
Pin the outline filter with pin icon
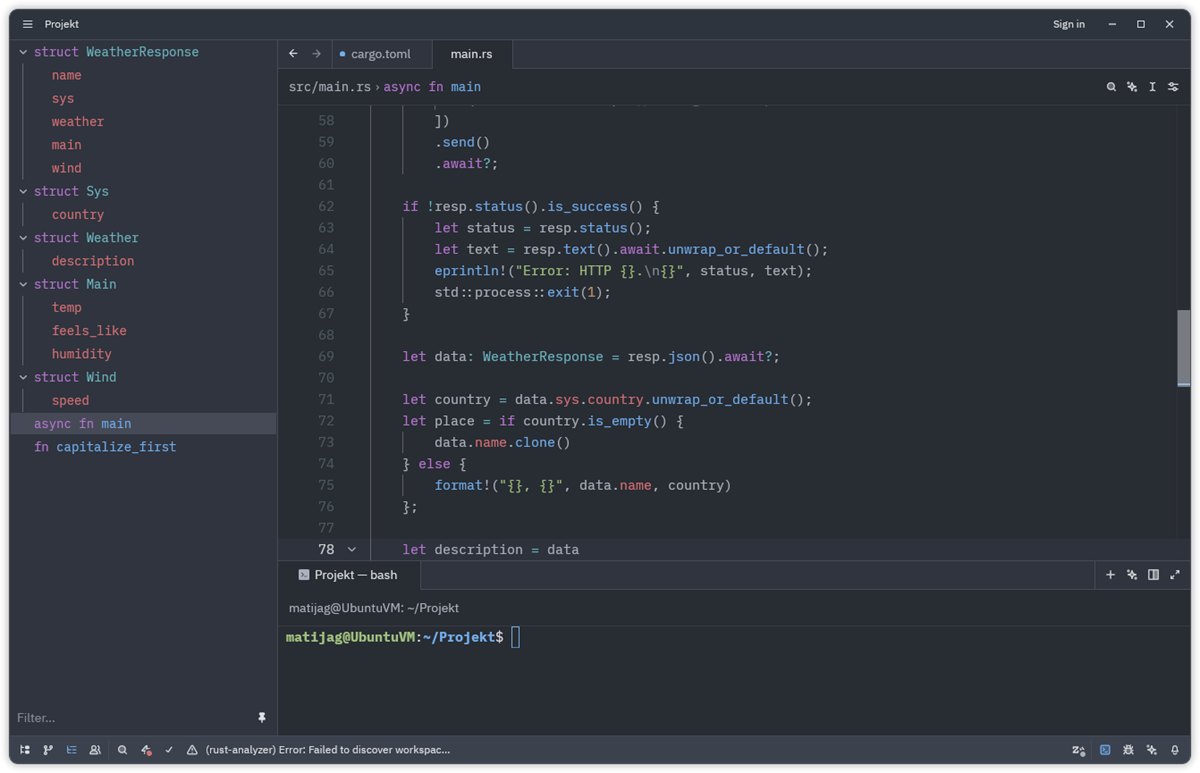tap(262, 718)
